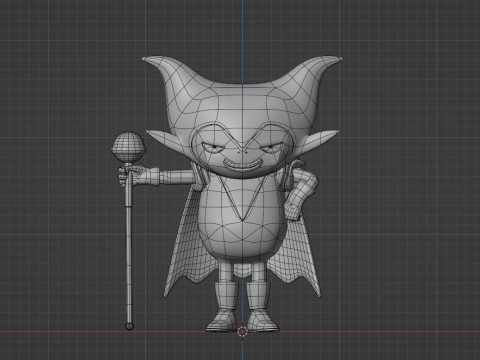Click the small ball at staff bottom

129,326
